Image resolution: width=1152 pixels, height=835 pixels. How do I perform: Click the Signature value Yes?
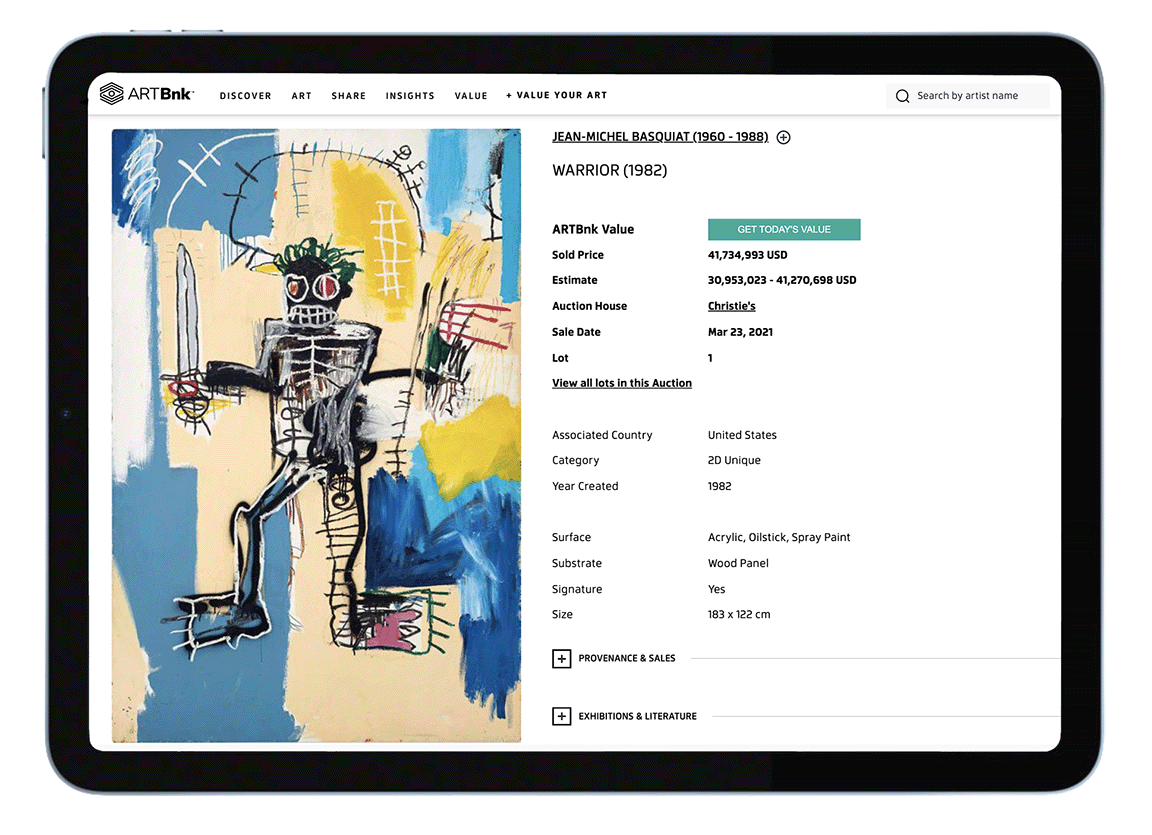pyautogui.click(x=716, y=589)
